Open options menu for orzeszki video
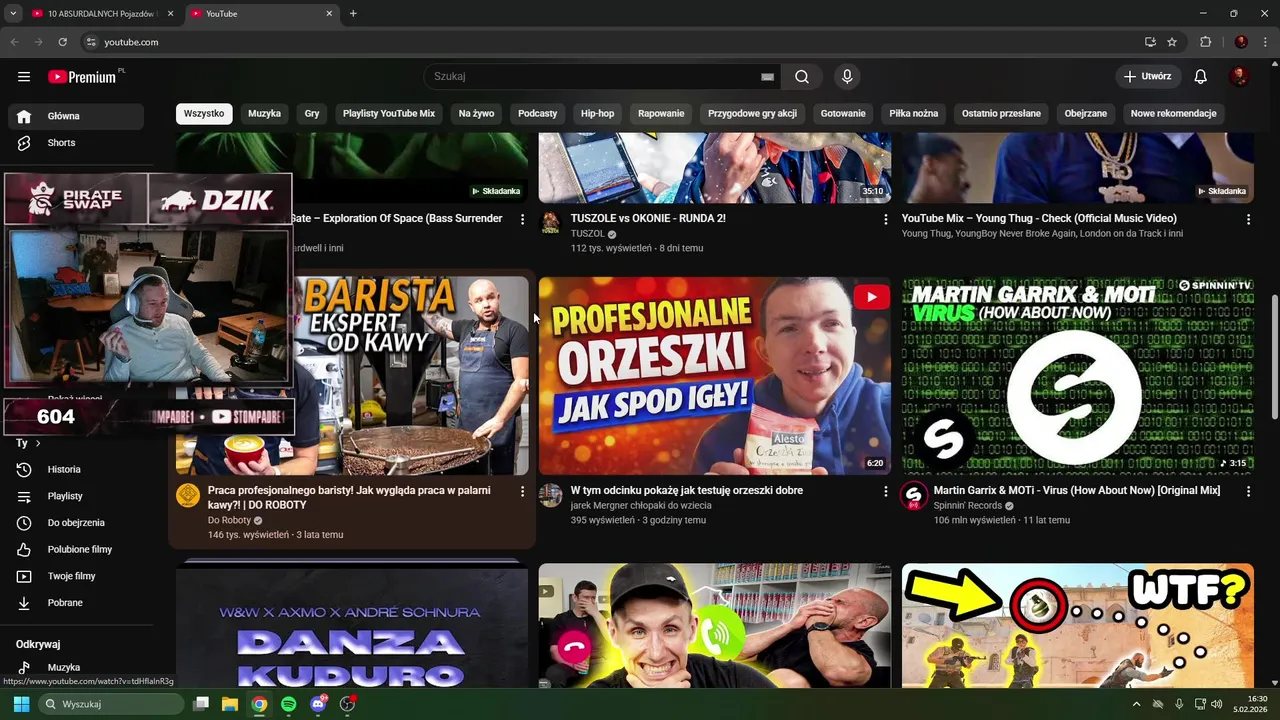This screenshot has height=720, width=1280. [885, 491]
